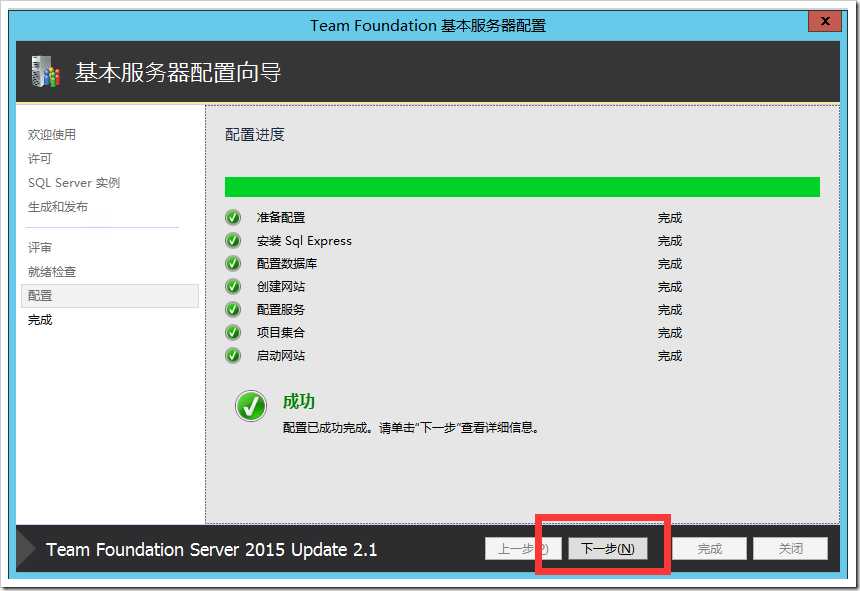Click the 完成 status of 创建网站
This screenshot has width=860, height=591.
click(x=670, y=287)
